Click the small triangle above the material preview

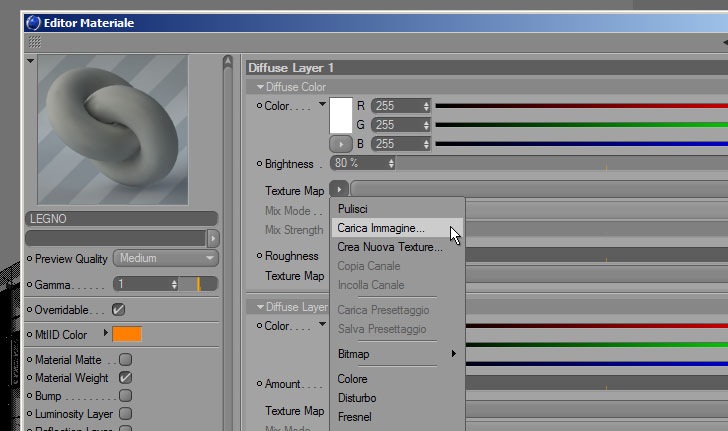pyautogui.click(x=31, y=61)
